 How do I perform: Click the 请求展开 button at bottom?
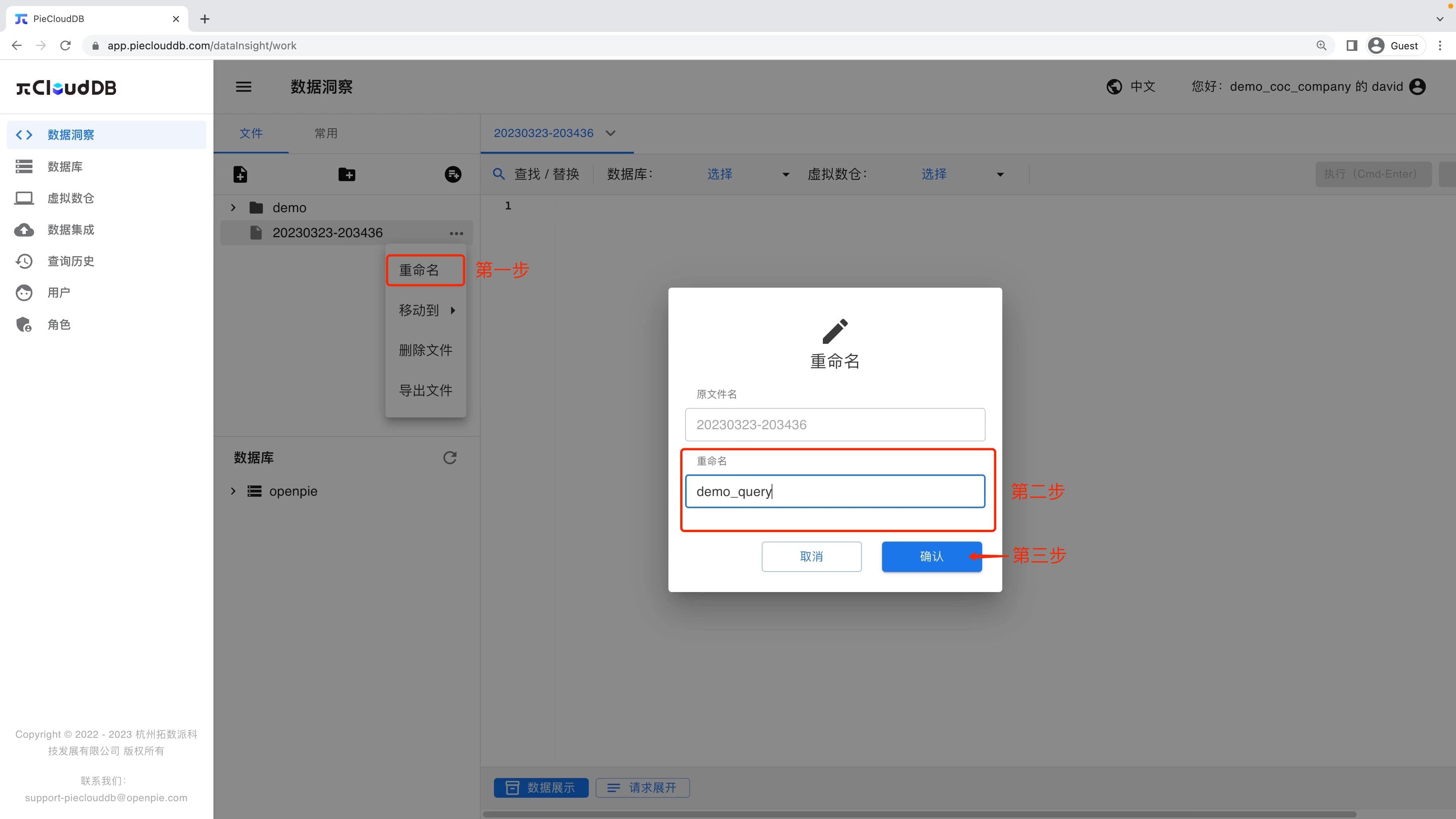pos(642,787)
